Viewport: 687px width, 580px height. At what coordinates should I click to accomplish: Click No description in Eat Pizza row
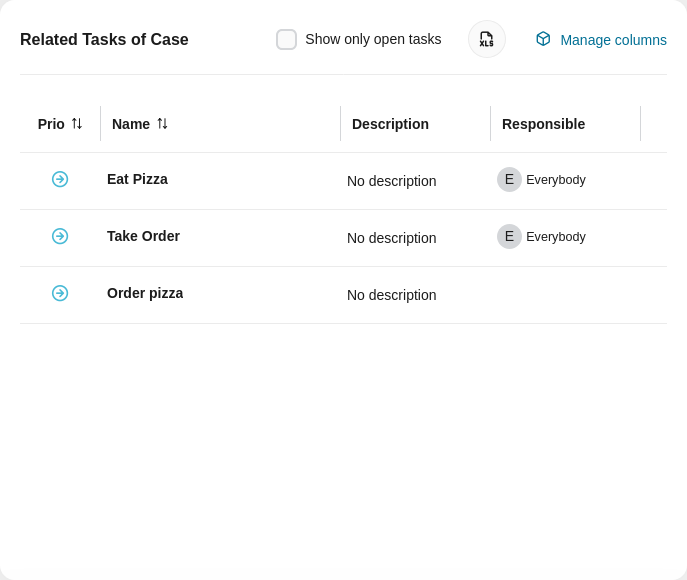(x=392, y=181)
